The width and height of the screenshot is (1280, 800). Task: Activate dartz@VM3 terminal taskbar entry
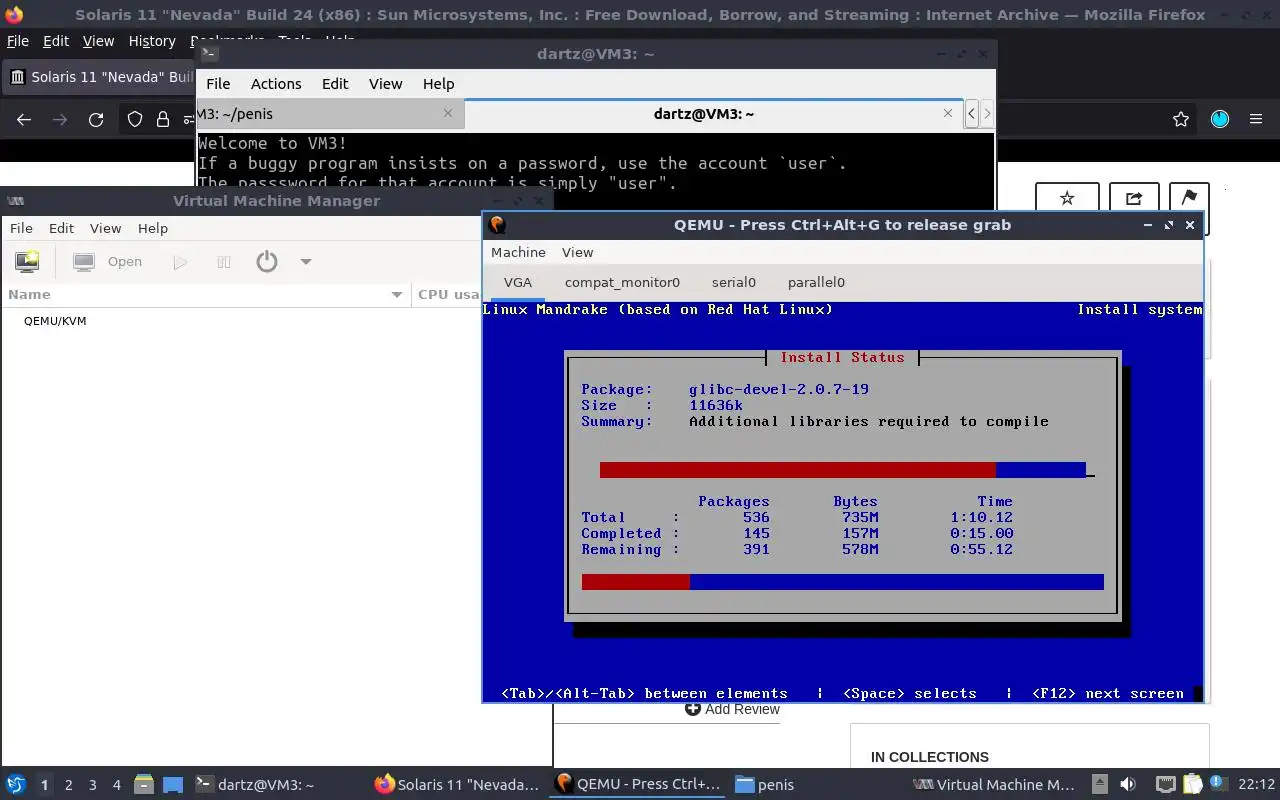click(x=256, y=785)
